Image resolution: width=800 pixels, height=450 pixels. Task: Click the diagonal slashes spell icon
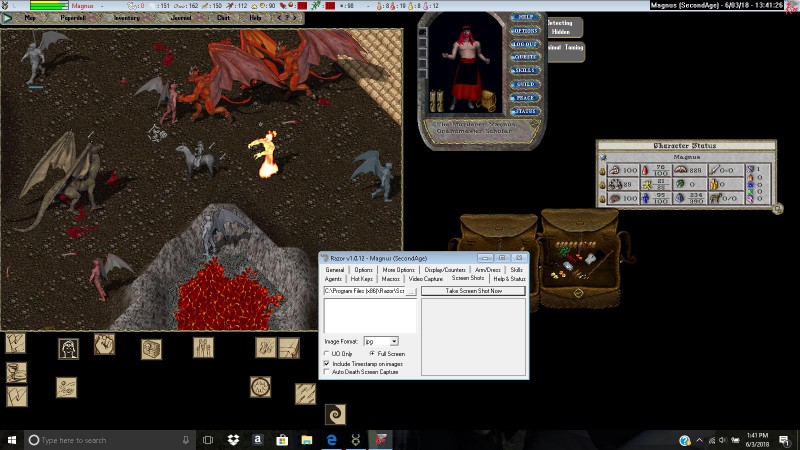305,394
